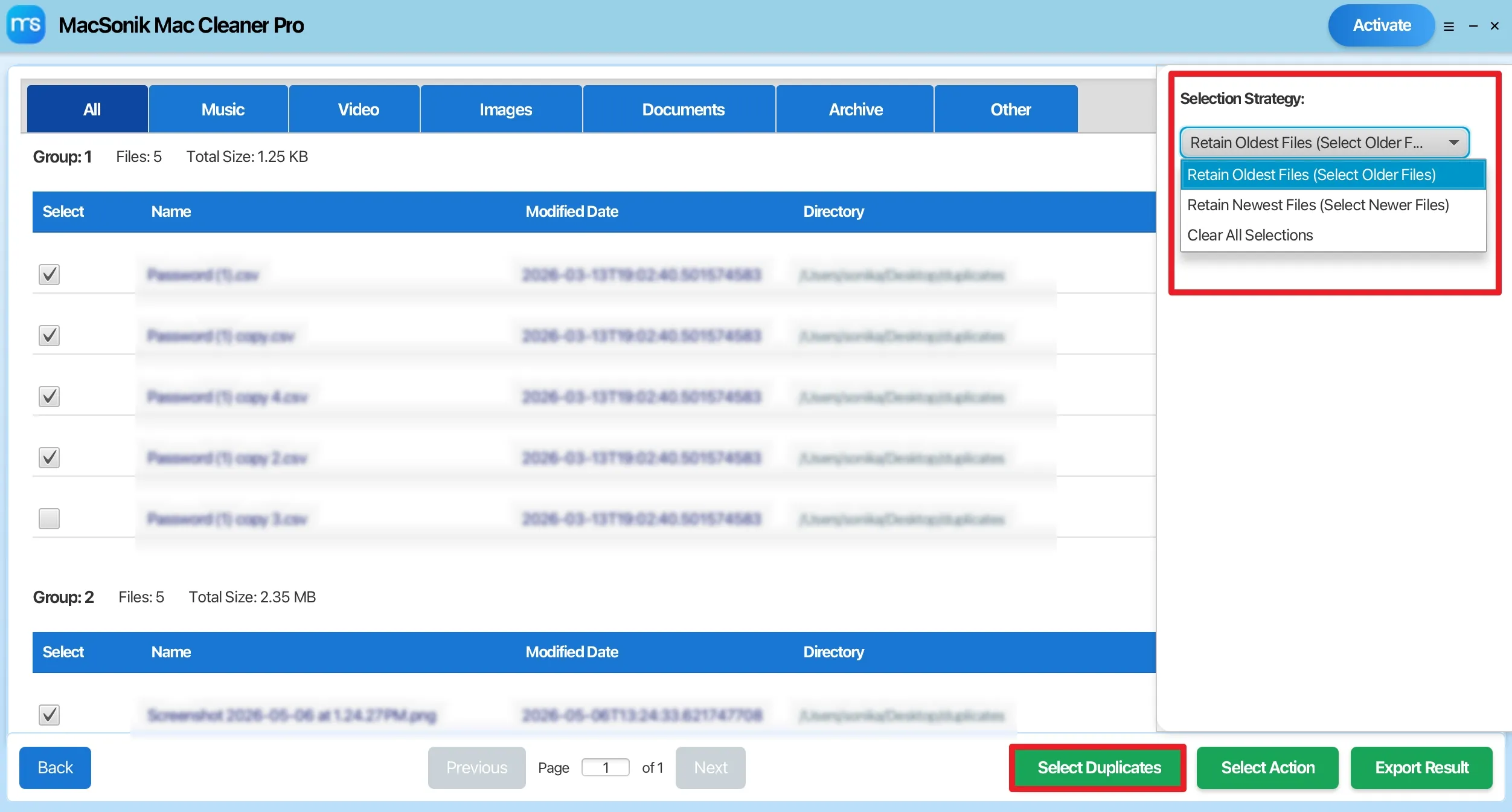Viewport: 1512px width, 812px height.
Task: Switch to the Other tab
Action: 1006,109
